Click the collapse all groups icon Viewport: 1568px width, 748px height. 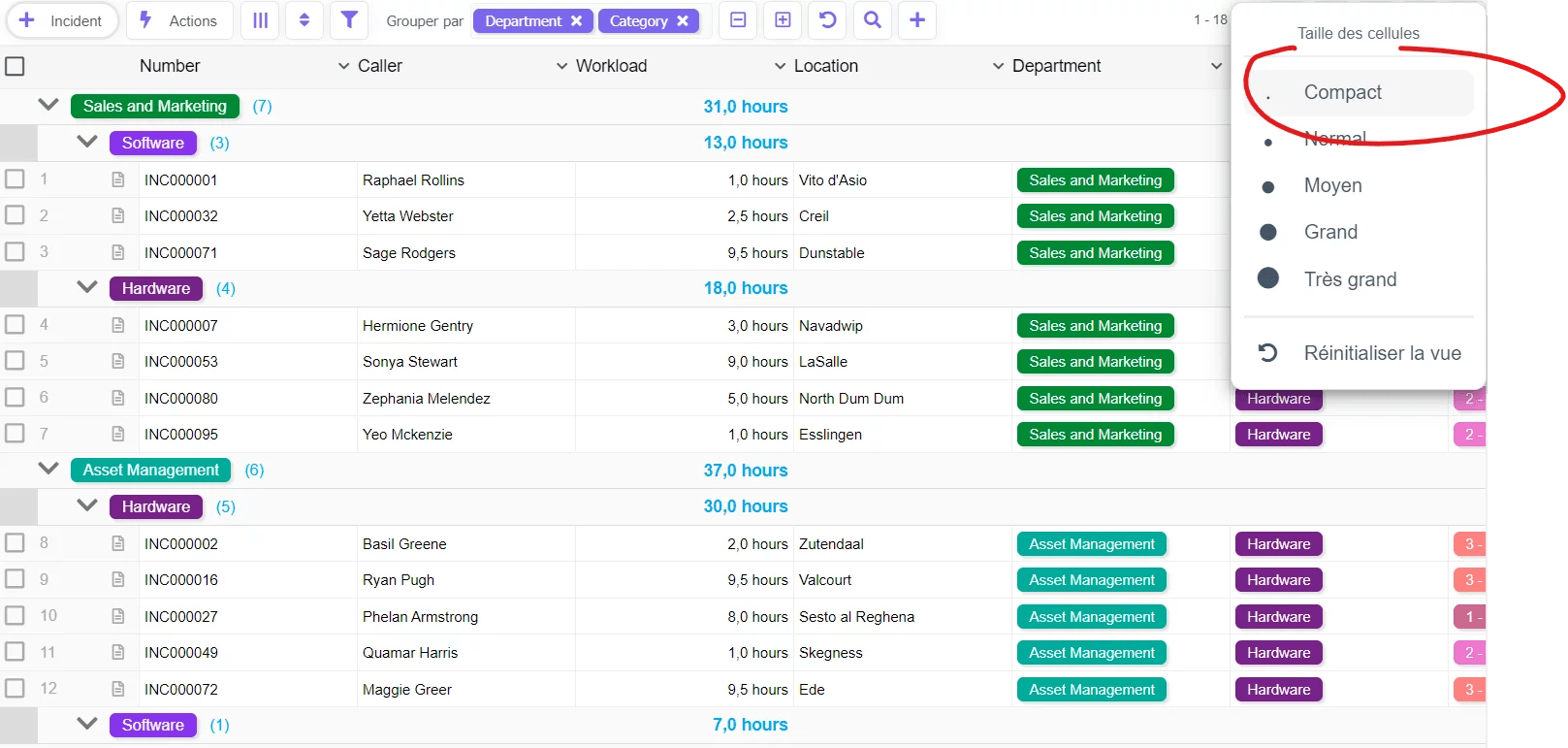pyautogui.click(x=738, y=20)
